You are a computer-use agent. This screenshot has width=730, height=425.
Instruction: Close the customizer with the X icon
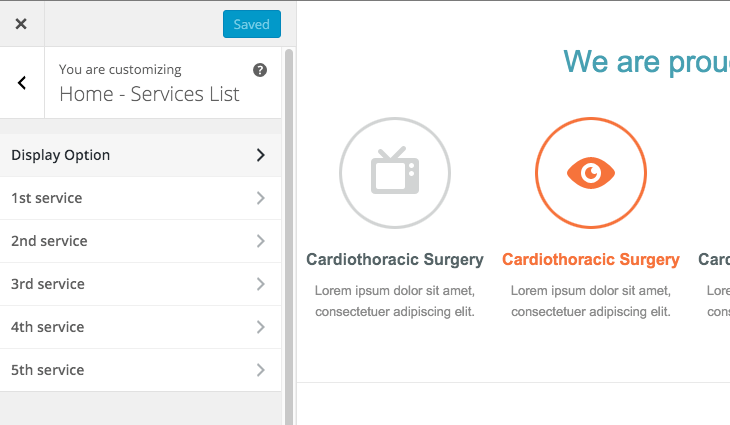21,24
